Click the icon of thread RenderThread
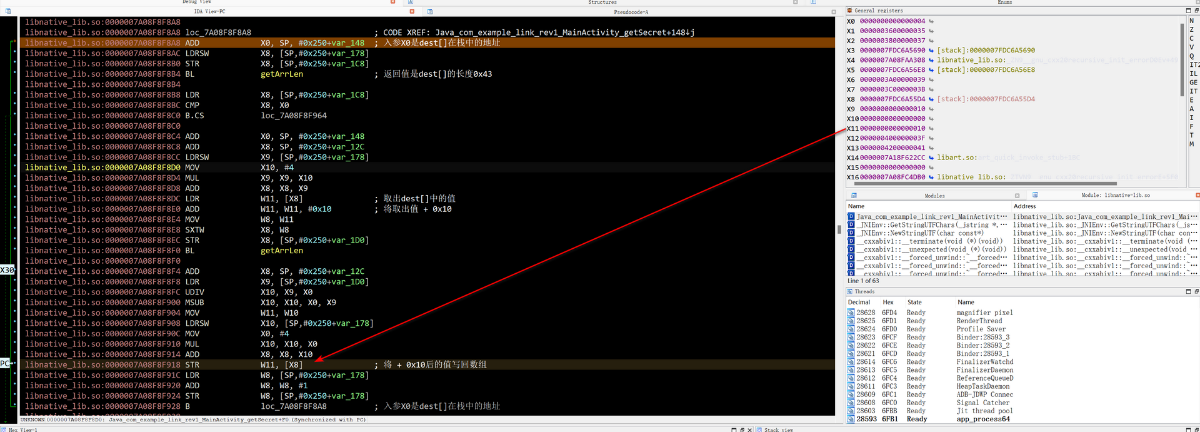Viewport: 1200px width, 432px height. click(850, 321)
